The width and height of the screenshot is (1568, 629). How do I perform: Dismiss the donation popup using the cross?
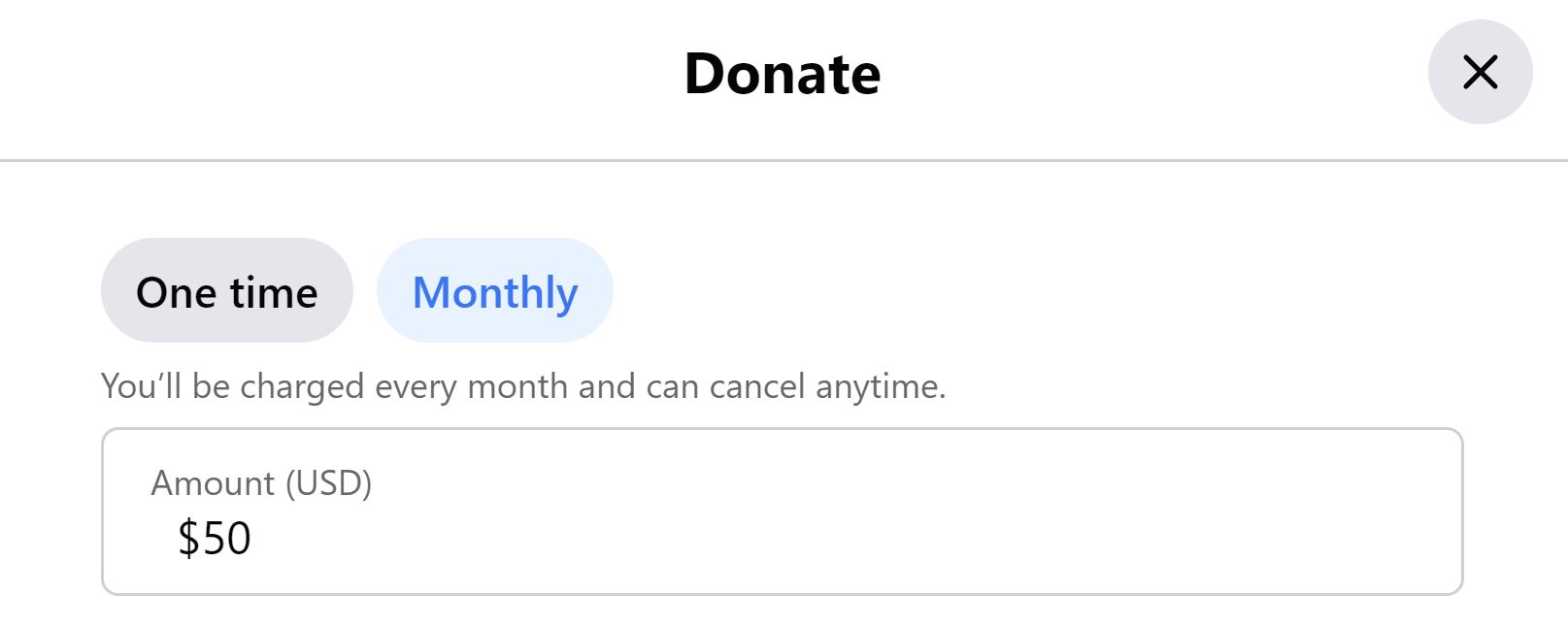pyautogui.click(x=1480, y=72)
